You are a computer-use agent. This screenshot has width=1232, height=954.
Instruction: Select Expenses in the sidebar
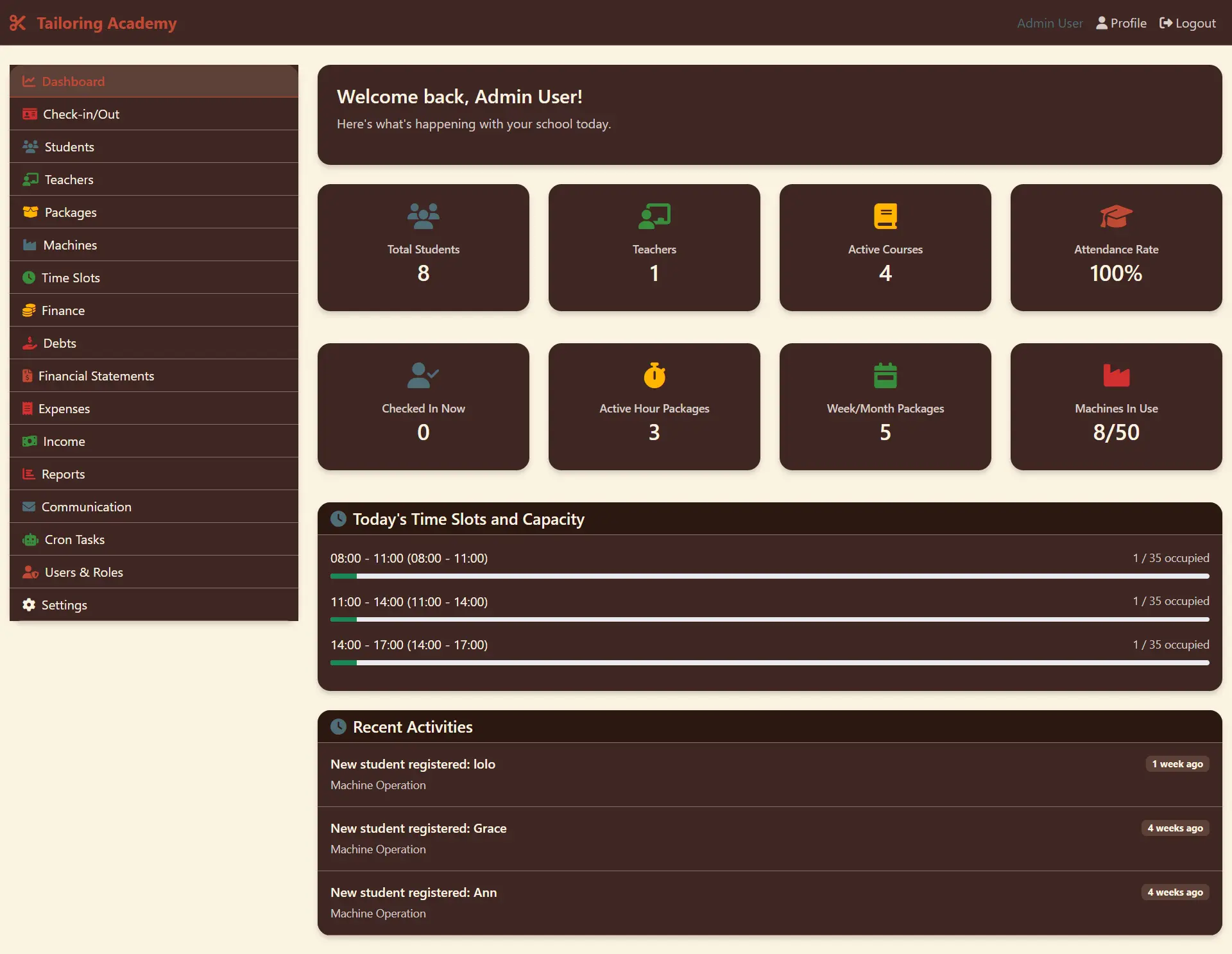154,409
